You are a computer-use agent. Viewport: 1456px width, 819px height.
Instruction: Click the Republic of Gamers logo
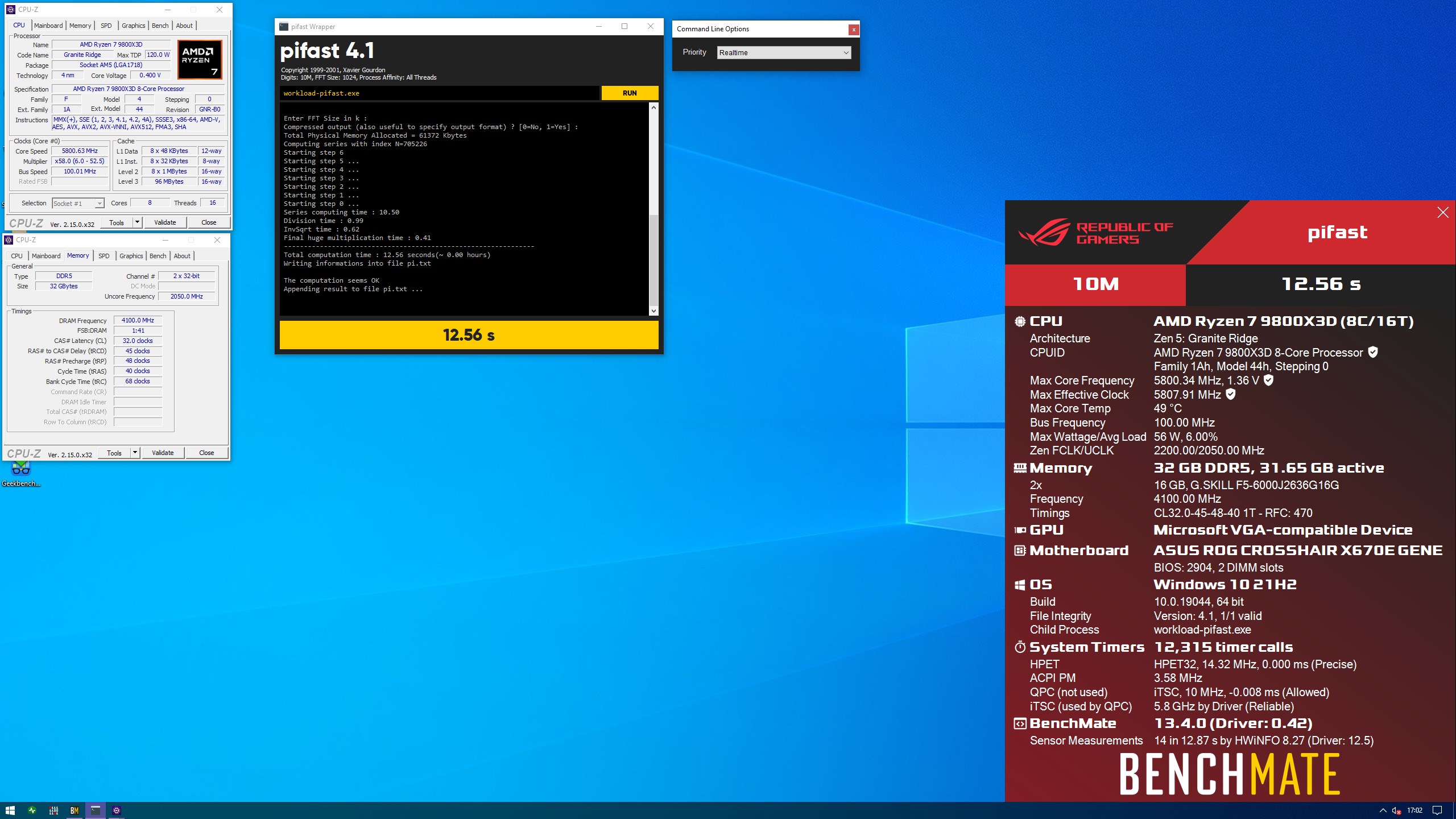[1095, 232]
